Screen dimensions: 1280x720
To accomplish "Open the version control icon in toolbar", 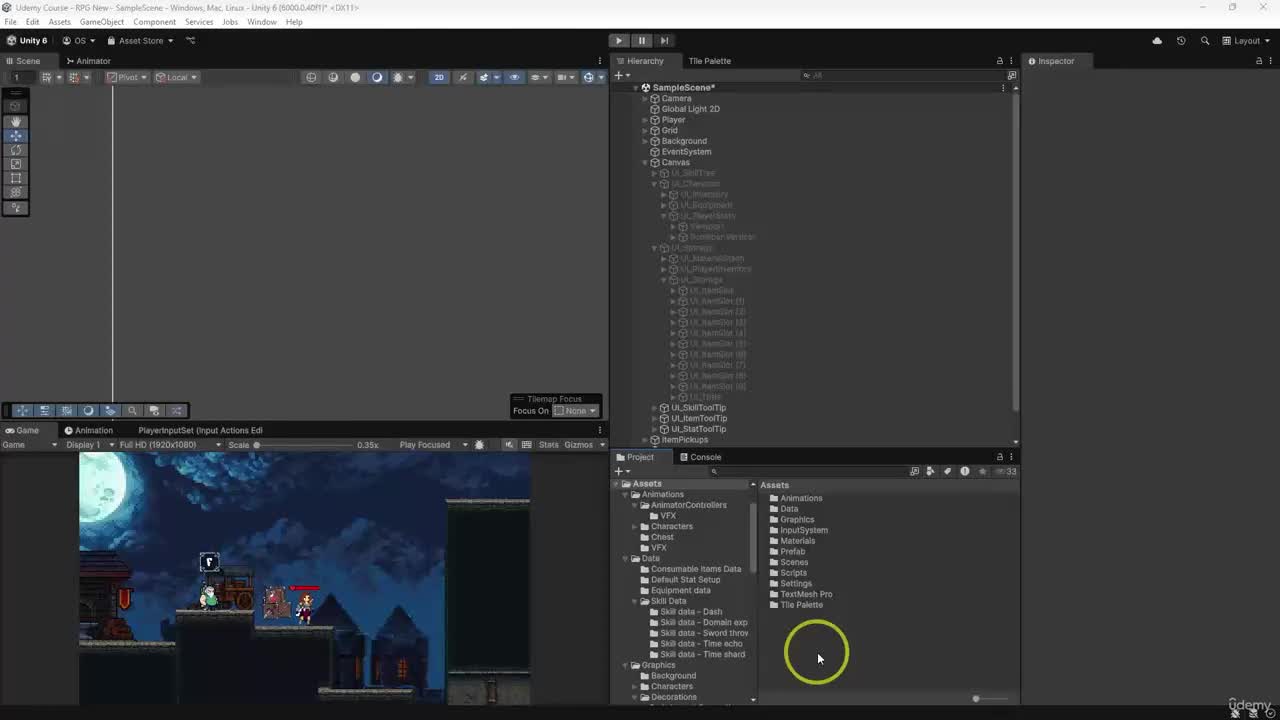I will click(191, 41).
